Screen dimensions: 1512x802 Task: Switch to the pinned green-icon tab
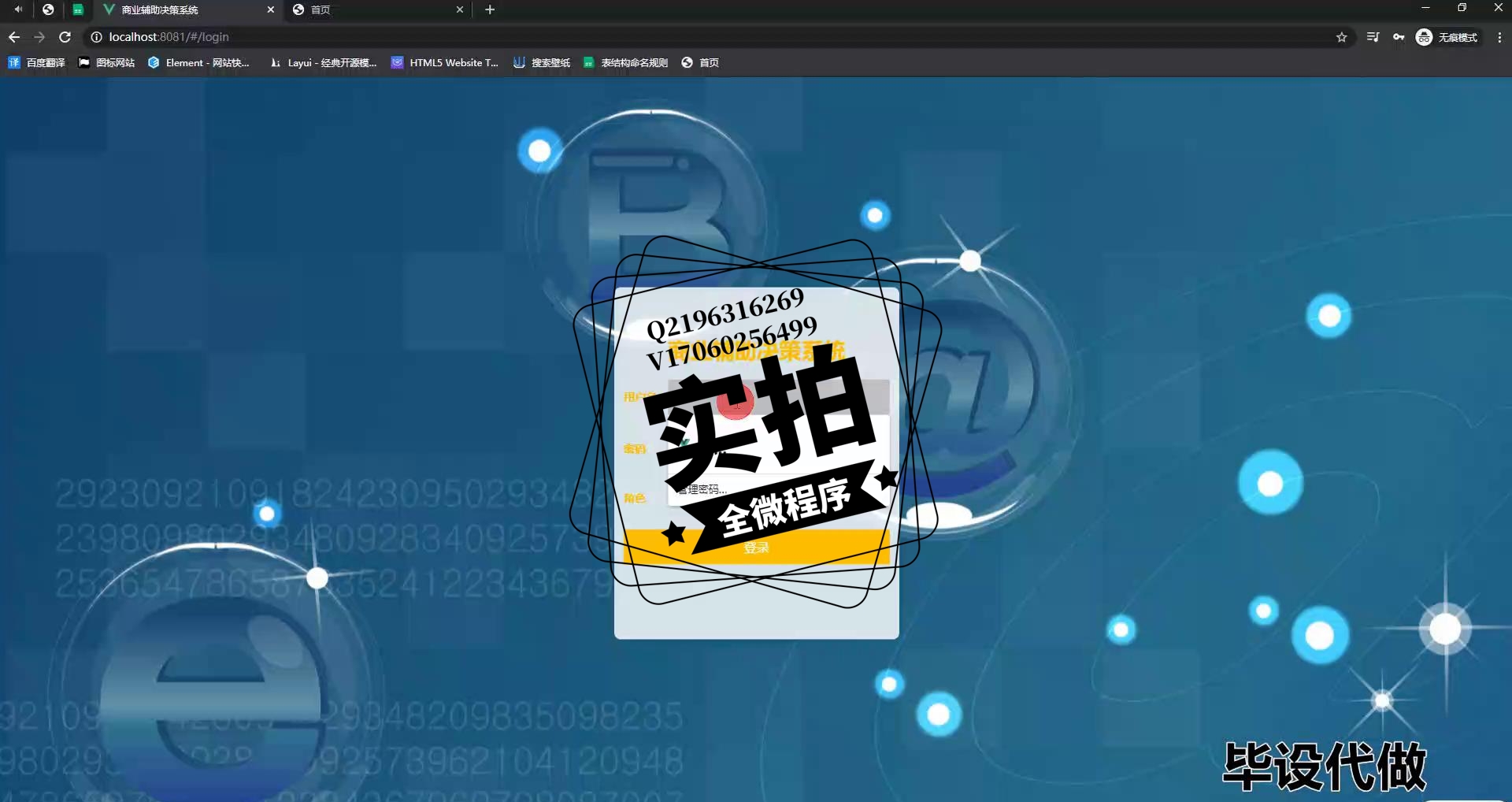[x=77, y=9]
